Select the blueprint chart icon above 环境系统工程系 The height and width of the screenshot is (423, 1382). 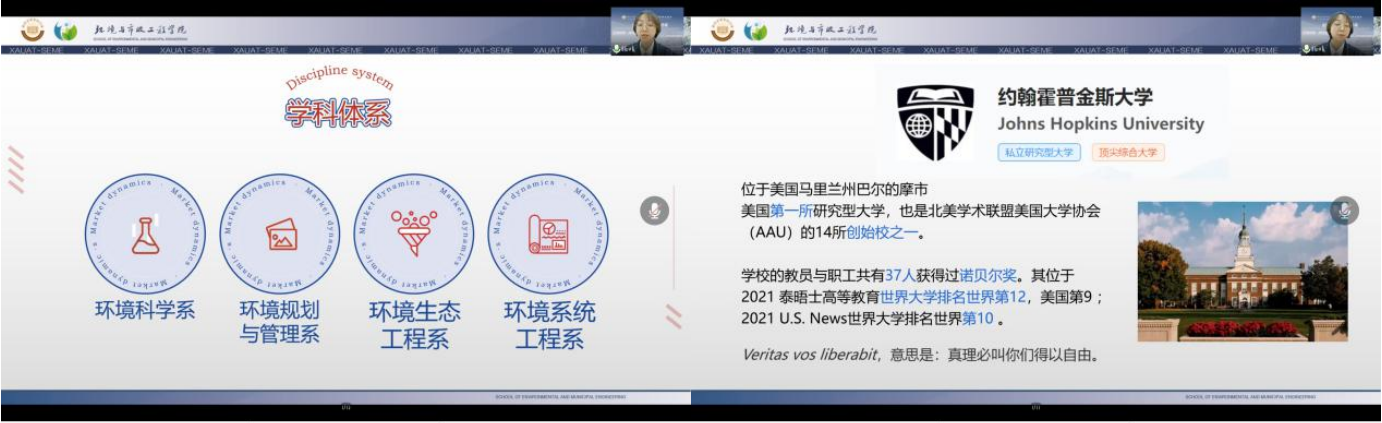tap(548, 235)
